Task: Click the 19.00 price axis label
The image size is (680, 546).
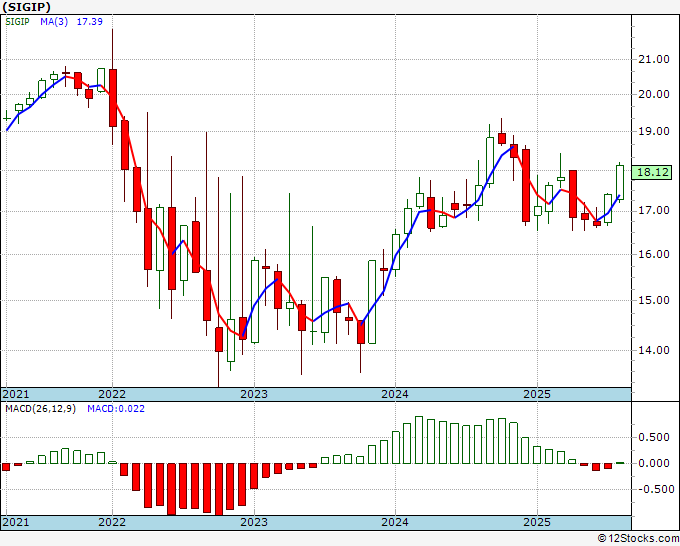Action: pyautogui.click(x=654, y=131)
